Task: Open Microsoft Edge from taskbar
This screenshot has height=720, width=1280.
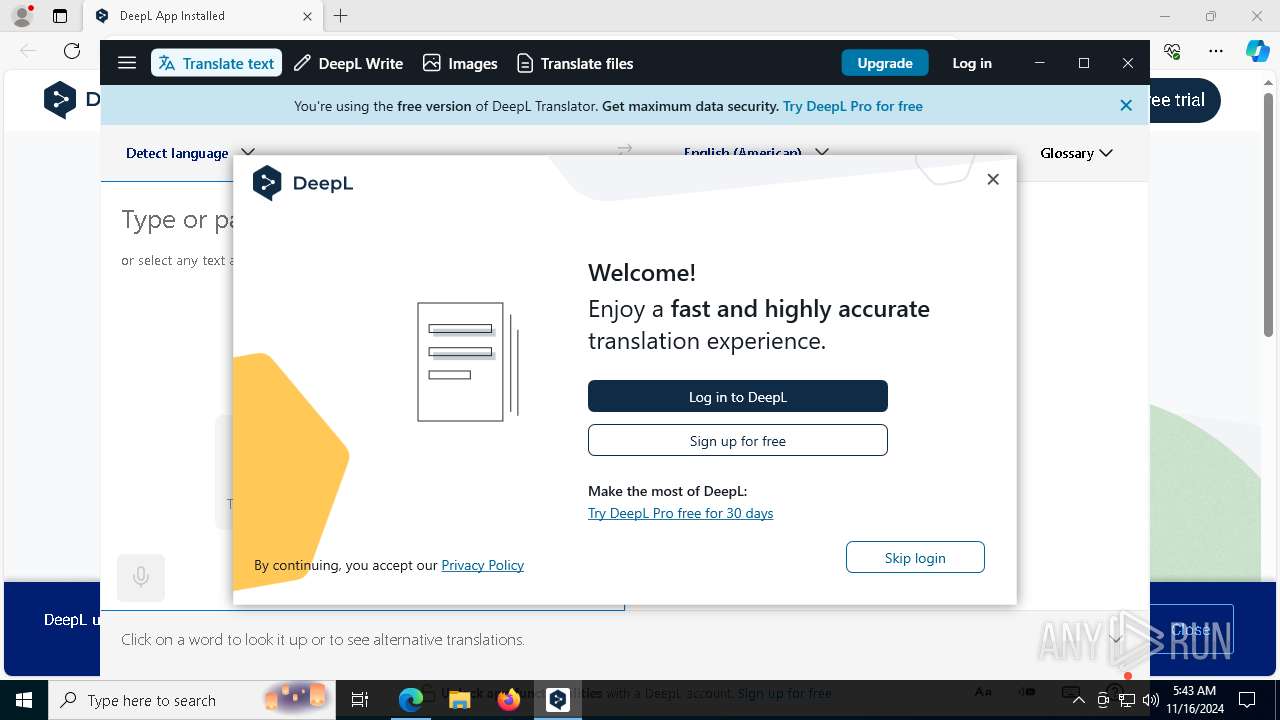Action: point(411,700)
